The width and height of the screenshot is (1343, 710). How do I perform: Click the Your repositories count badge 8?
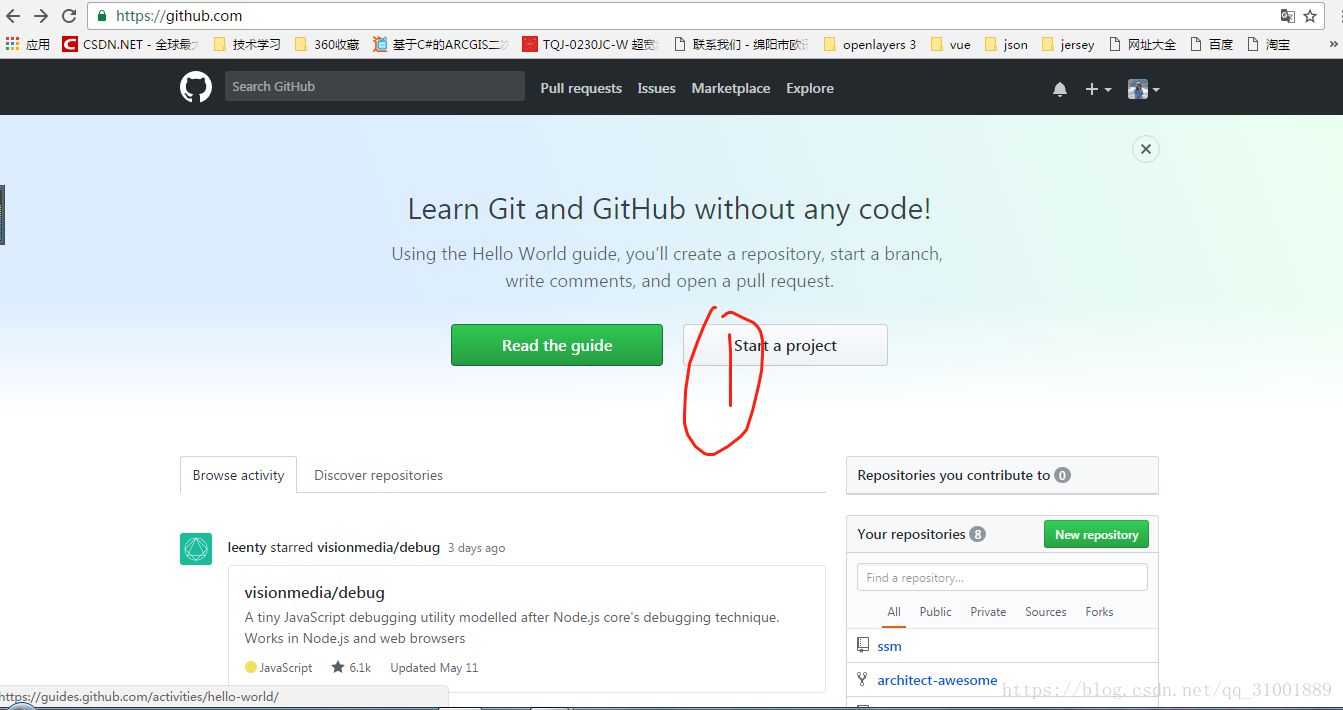[x=977, y=534]
